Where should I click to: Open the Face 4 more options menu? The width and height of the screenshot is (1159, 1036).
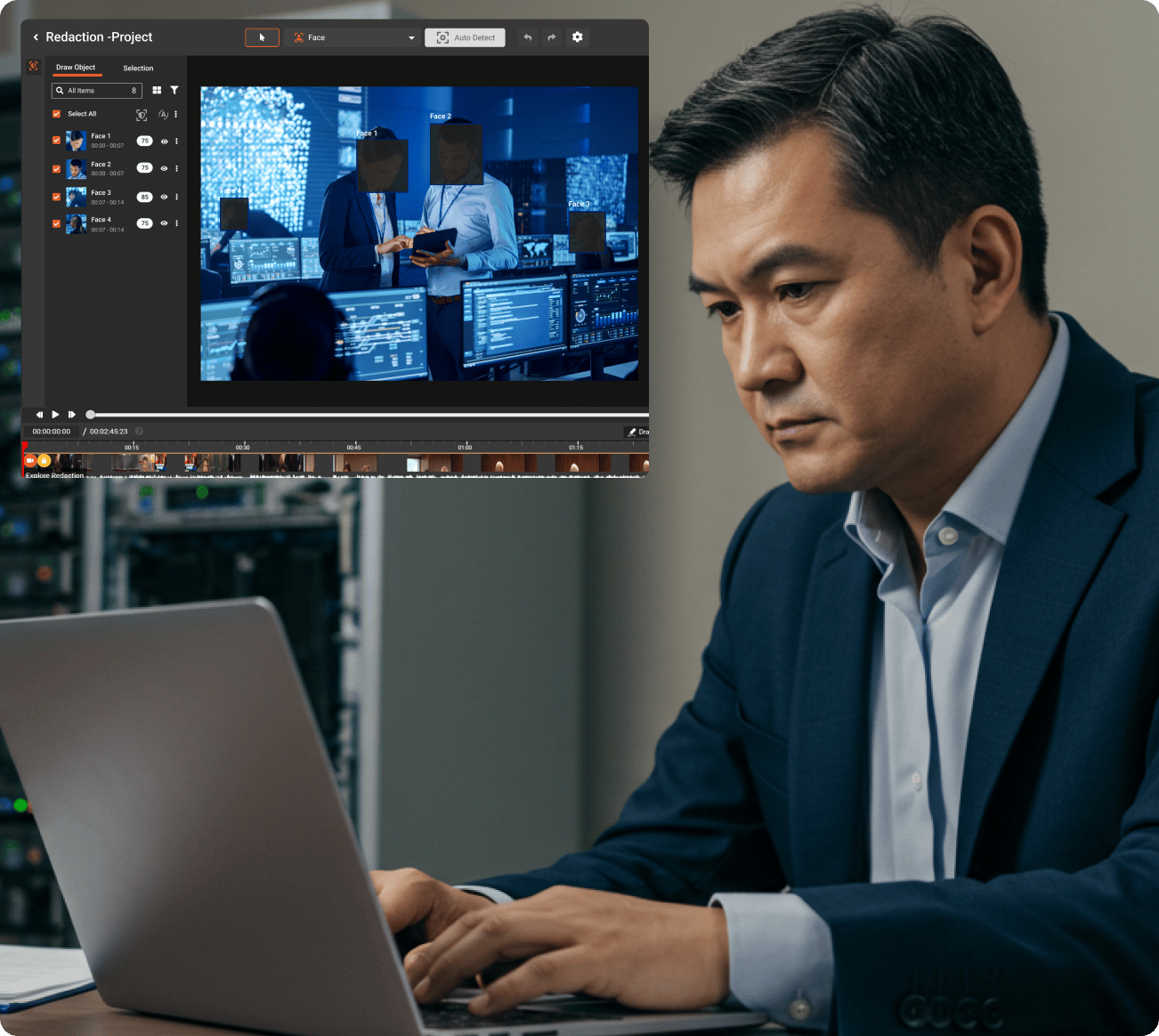point(176,223)
